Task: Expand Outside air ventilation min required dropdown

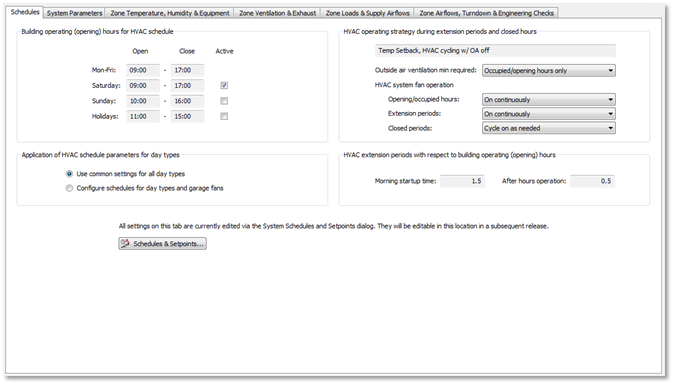Action: [x=548, y=70]
